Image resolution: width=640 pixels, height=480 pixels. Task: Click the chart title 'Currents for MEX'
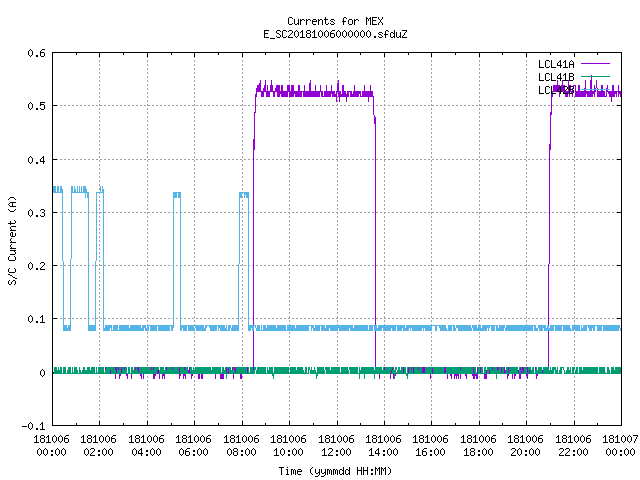click(x=335, y=21)
